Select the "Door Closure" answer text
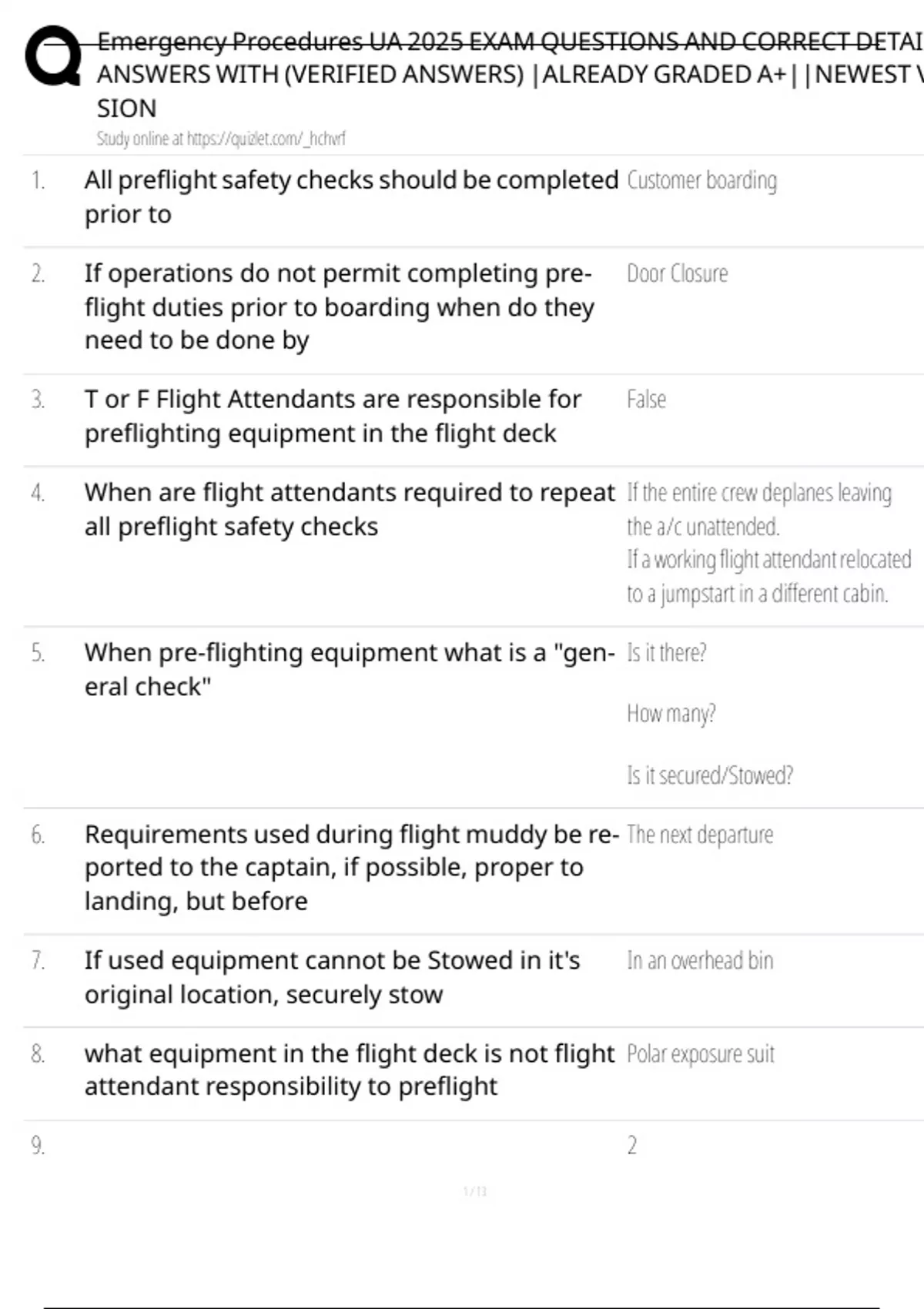The width and height of the screenshot is (924, 1309). coord(677,273)
